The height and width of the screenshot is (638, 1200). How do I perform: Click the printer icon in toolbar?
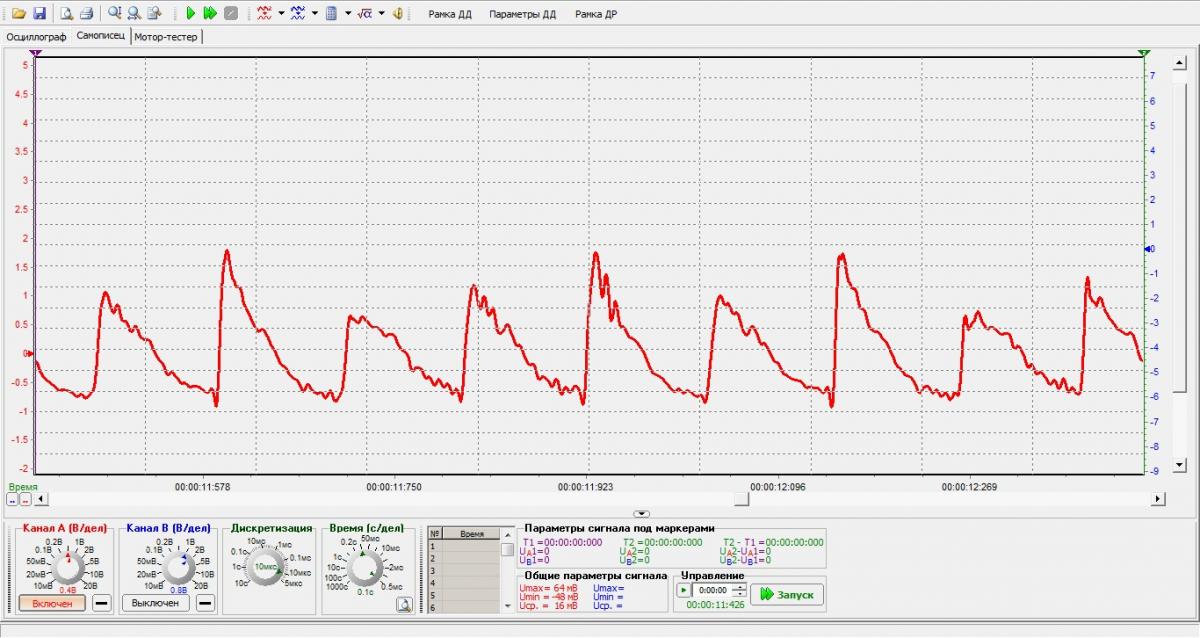(x=86, y=14)
